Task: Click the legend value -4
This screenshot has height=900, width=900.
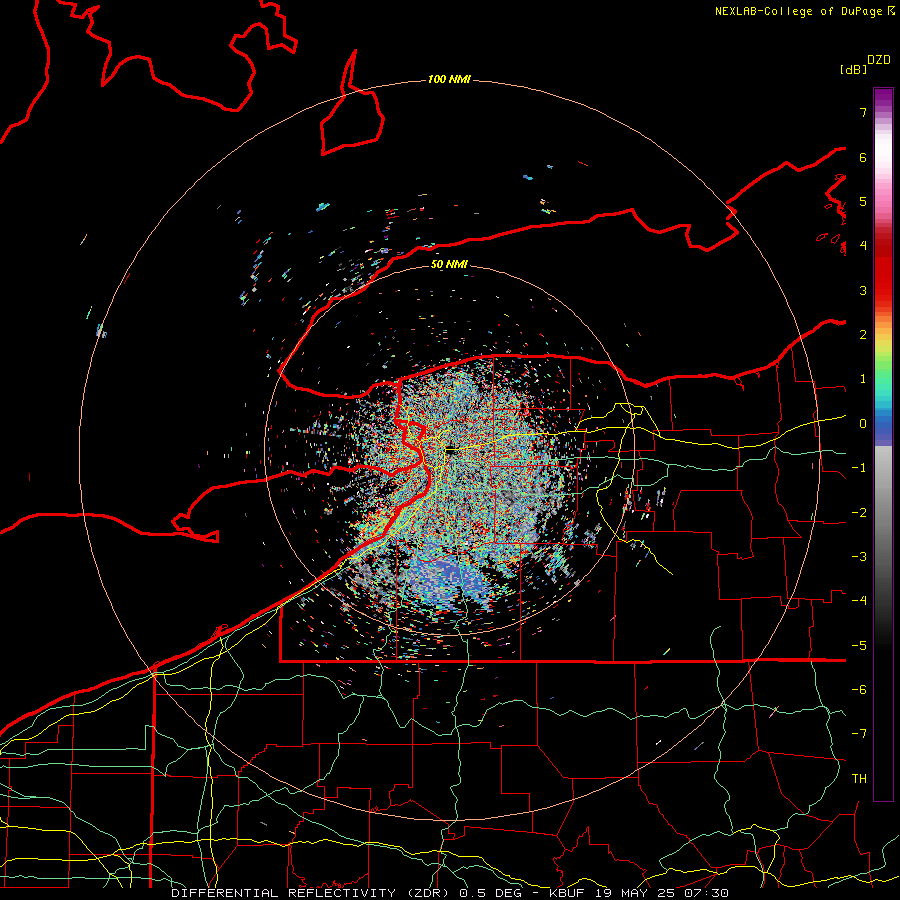Action: [x=859, y=601]
